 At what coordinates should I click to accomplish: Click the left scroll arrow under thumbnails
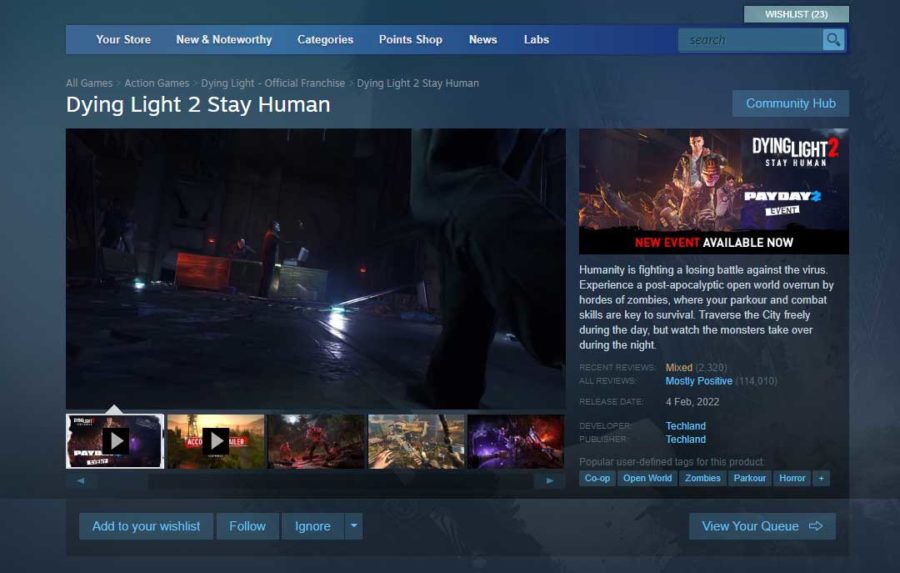pos(81,481)
